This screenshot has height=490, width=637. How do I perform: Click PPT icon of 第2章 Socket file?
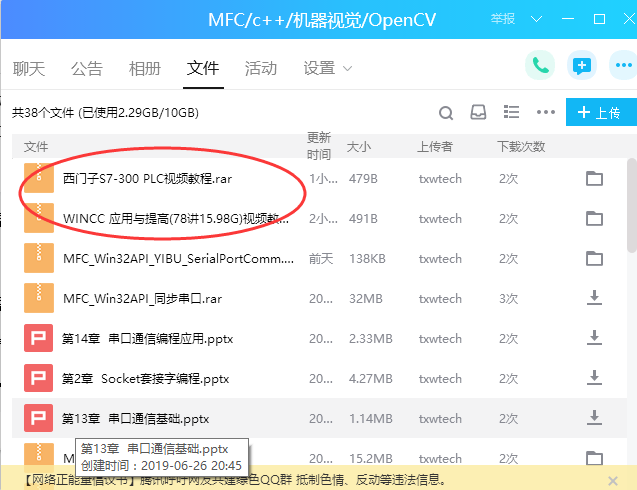(x=39, y=377)
